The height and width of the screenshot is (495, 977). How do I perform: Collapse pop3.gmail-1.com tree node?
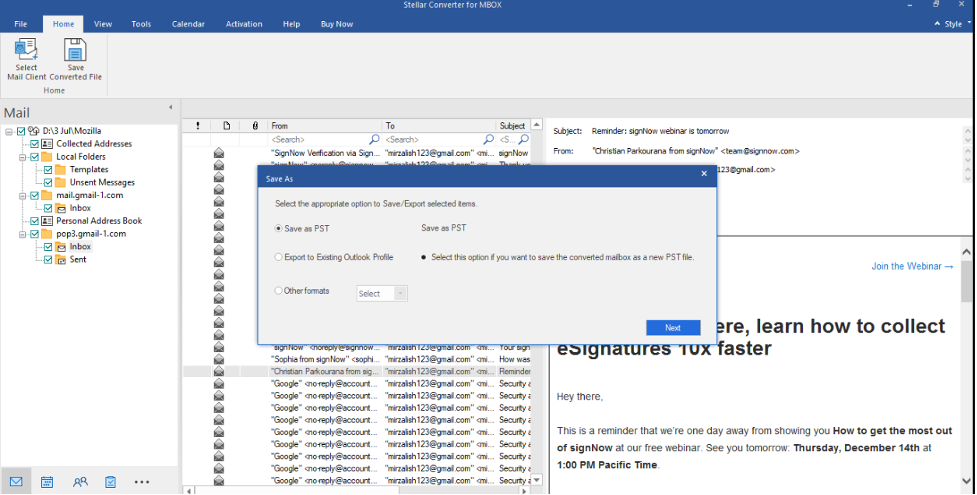22,234
